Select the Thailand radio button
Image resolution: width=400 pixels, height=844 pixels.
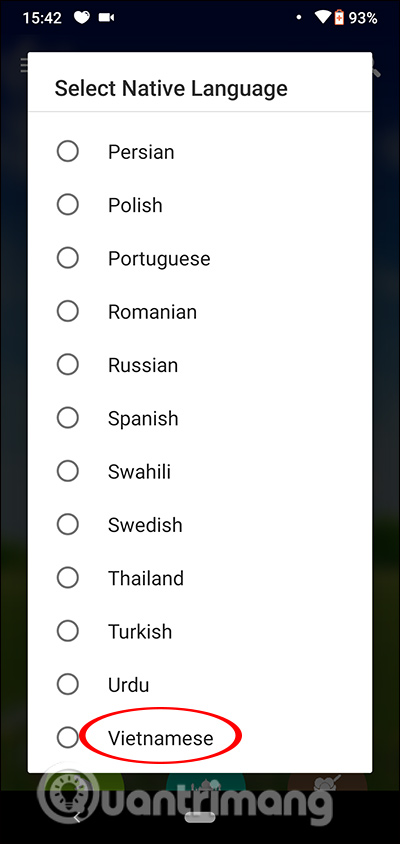tap(68, 578)
